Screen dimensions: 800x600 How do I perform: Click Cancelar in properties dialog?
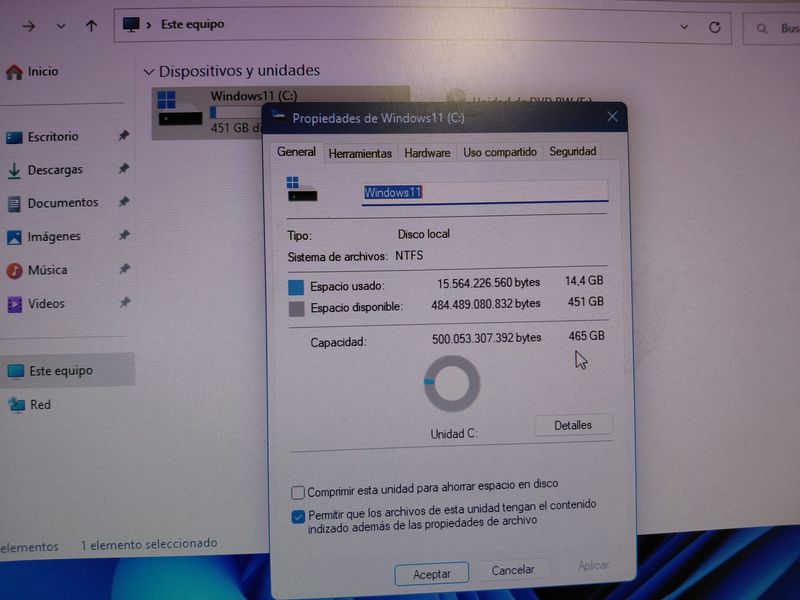tap(513, 570)
